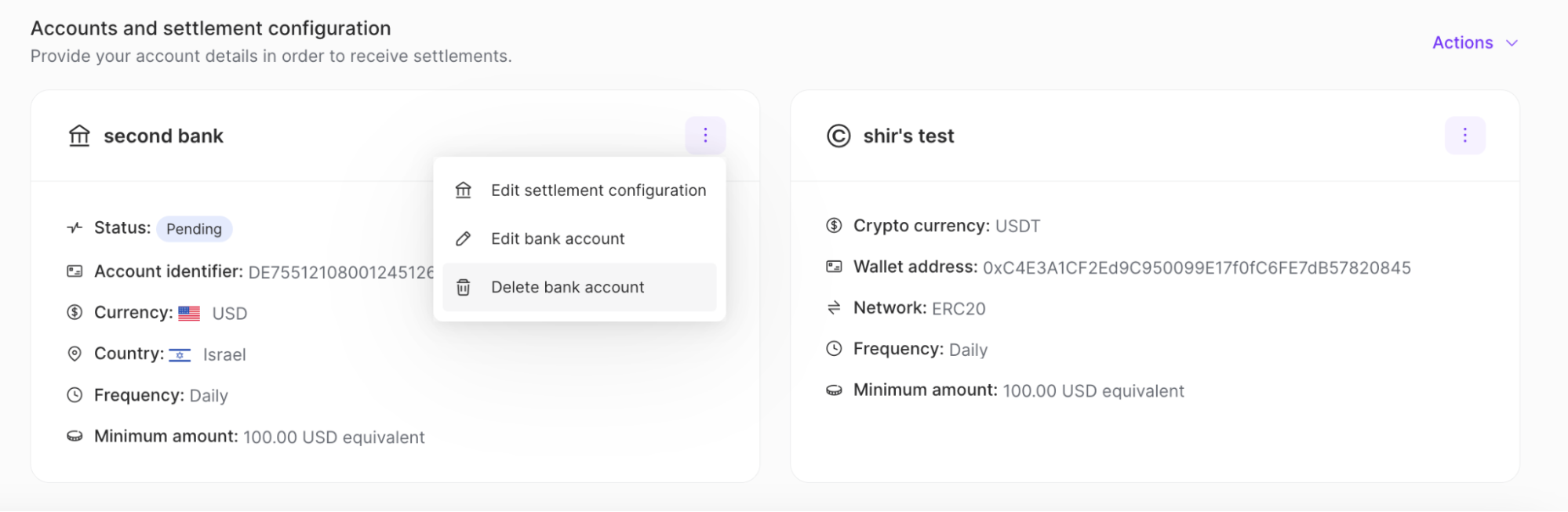
Task: Open the three-dot menu on second bank card
Action: [x=704, y=135]
